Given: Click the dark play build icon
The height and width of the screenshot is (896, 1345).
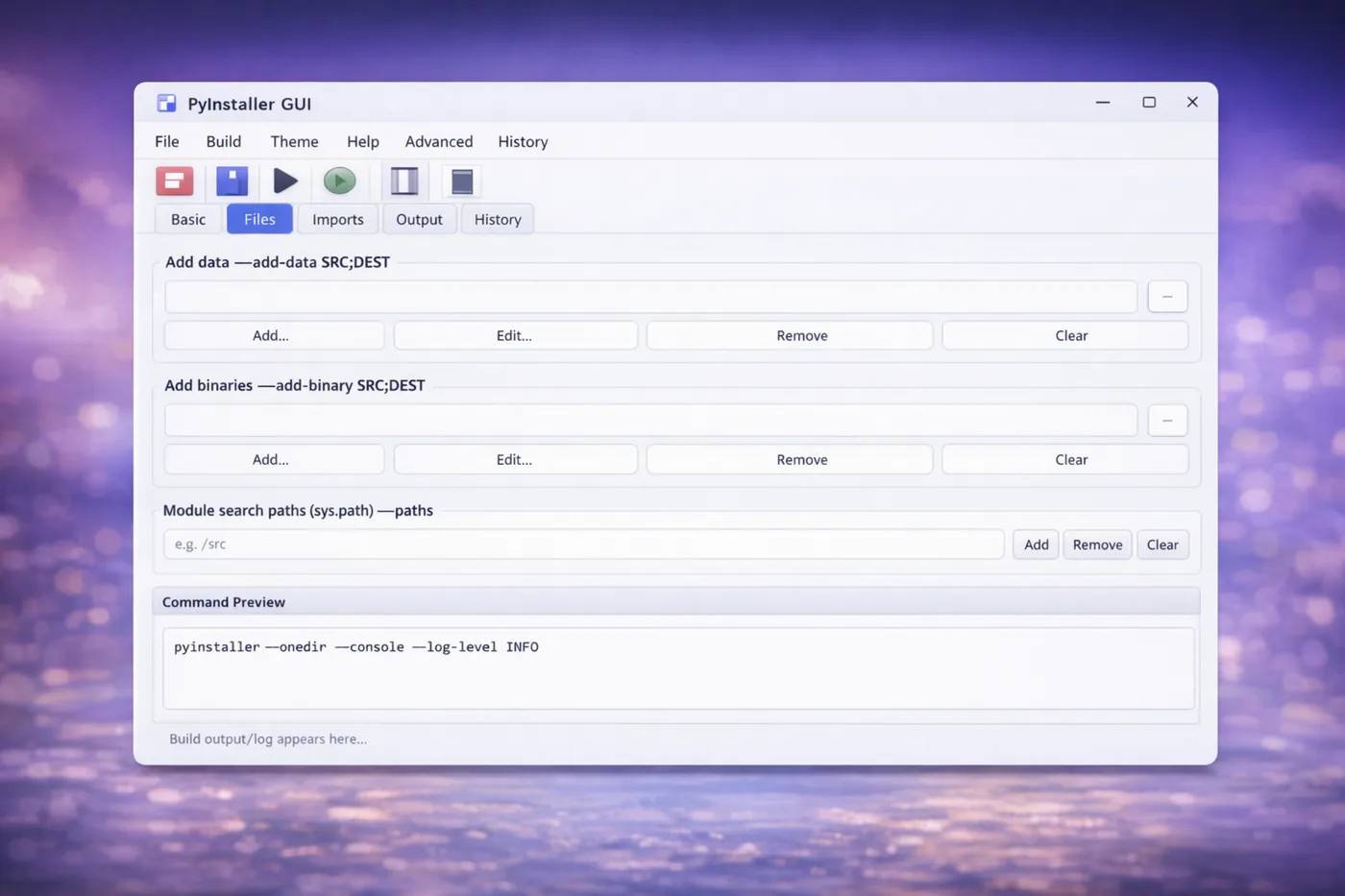Looking at the screenshot, I should point(285,181).
